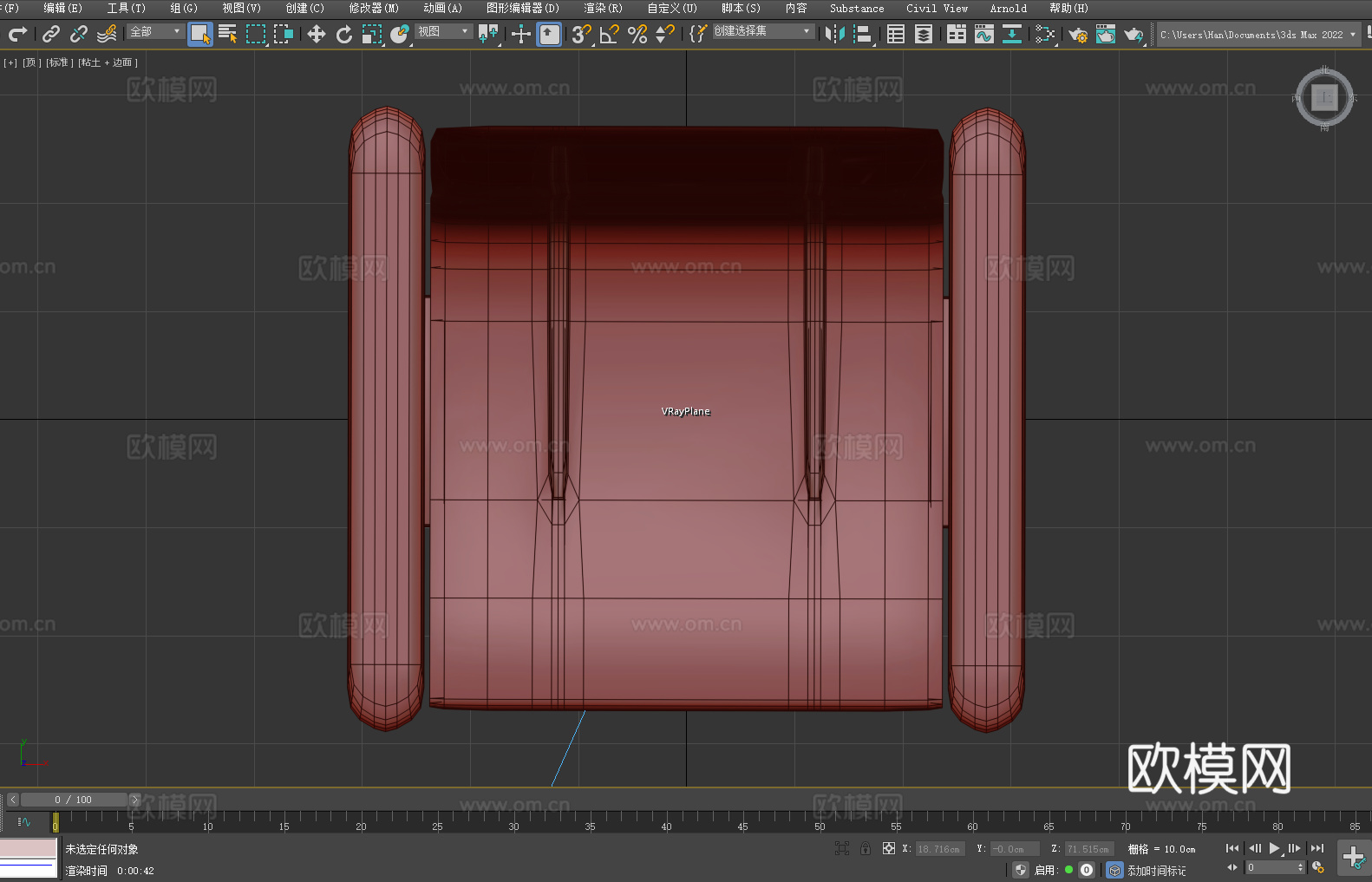Activate the Rotate tool
The width and height of the screenshot is (1372, 882).
point(344,34)
